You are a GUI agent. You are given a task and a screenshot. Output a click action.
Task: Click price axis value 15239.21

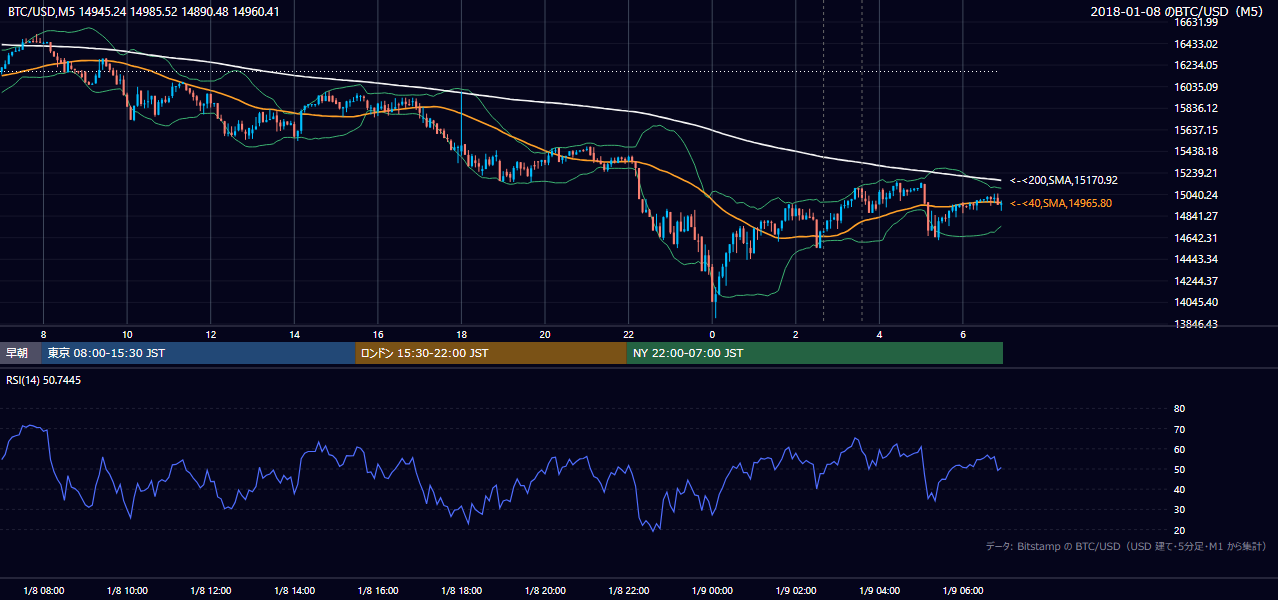(1196, 173)
